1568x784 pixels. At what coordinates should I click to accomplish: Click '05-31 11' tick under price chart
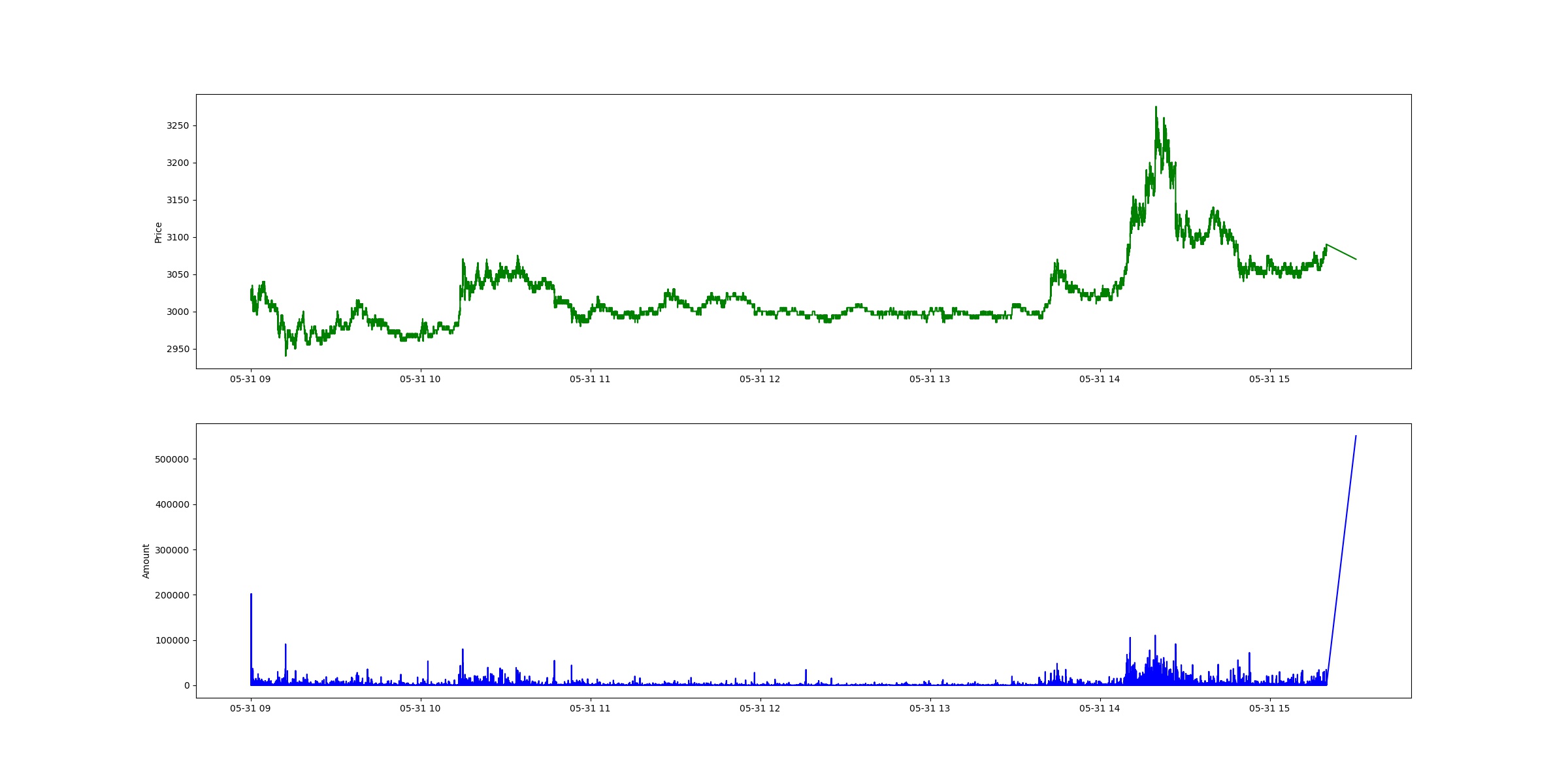[x=590, y=379]
